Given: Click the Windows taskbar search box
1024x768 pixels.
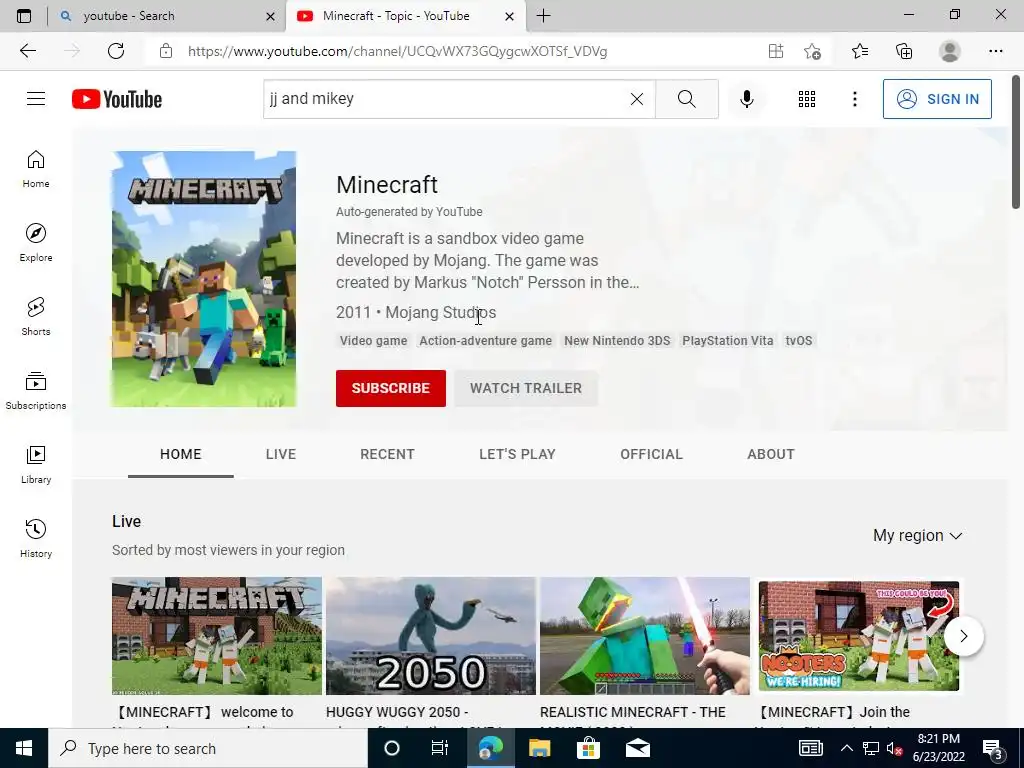Looking at the screenshot, I should tap(208, 748).
